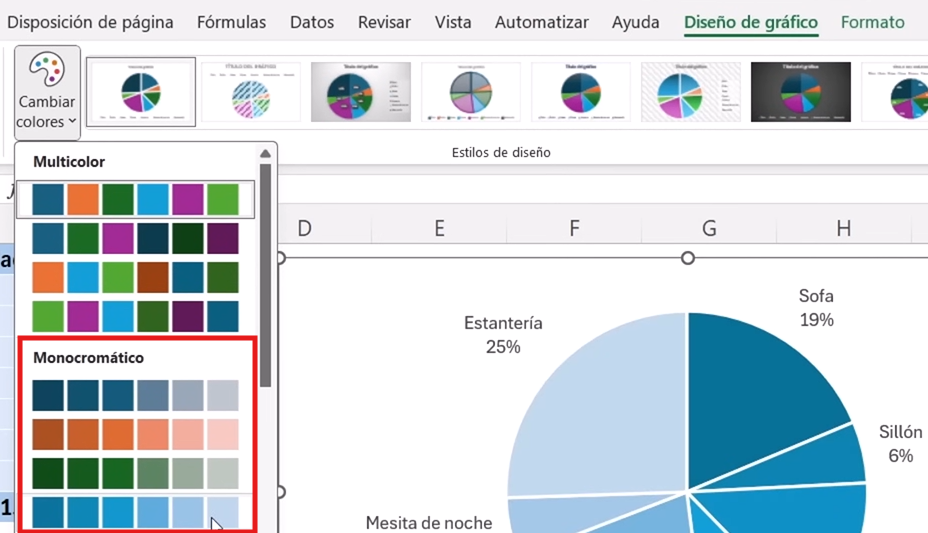Click the Monocromático section heading
This screenshot has height=533, width=928.
pos(88,358)
